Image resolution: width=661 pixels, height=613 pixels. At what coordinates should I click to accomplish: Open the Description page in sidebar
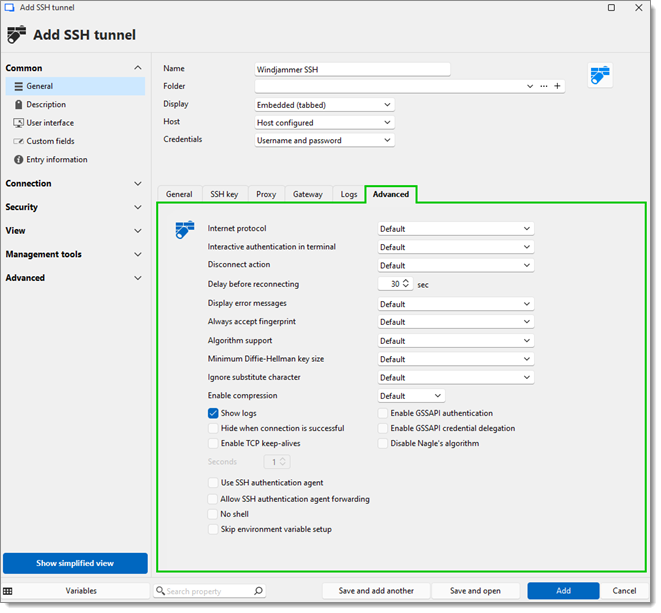tap(46, 105)
